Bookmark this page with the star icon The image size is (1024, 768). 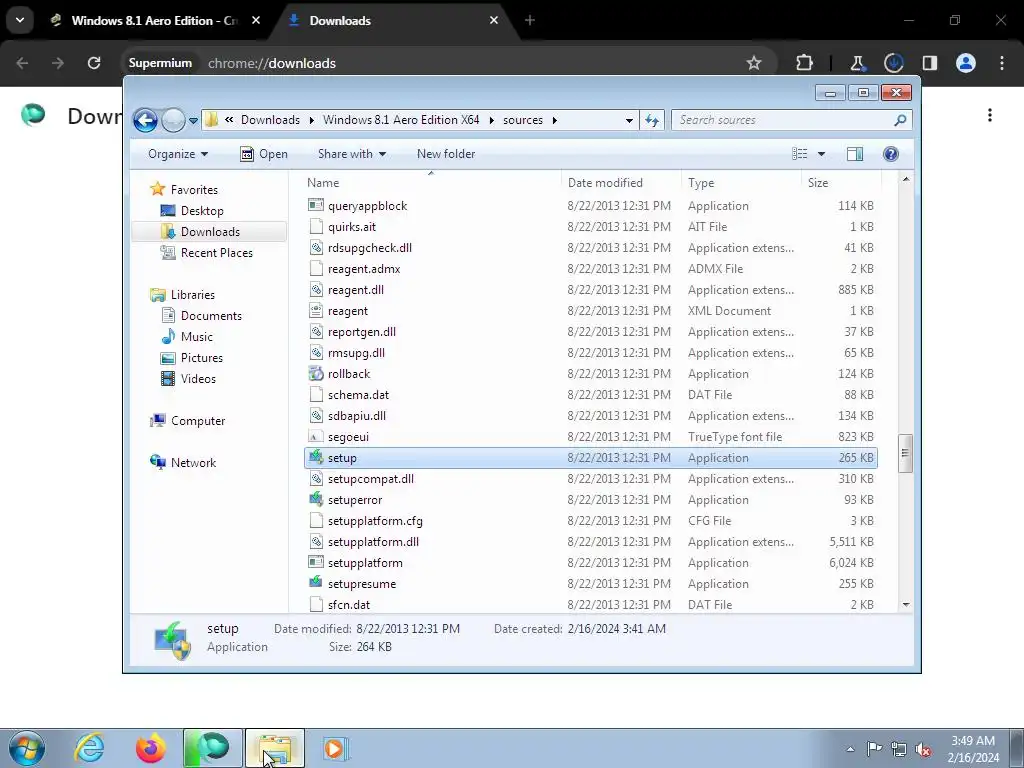click(754, 63)
